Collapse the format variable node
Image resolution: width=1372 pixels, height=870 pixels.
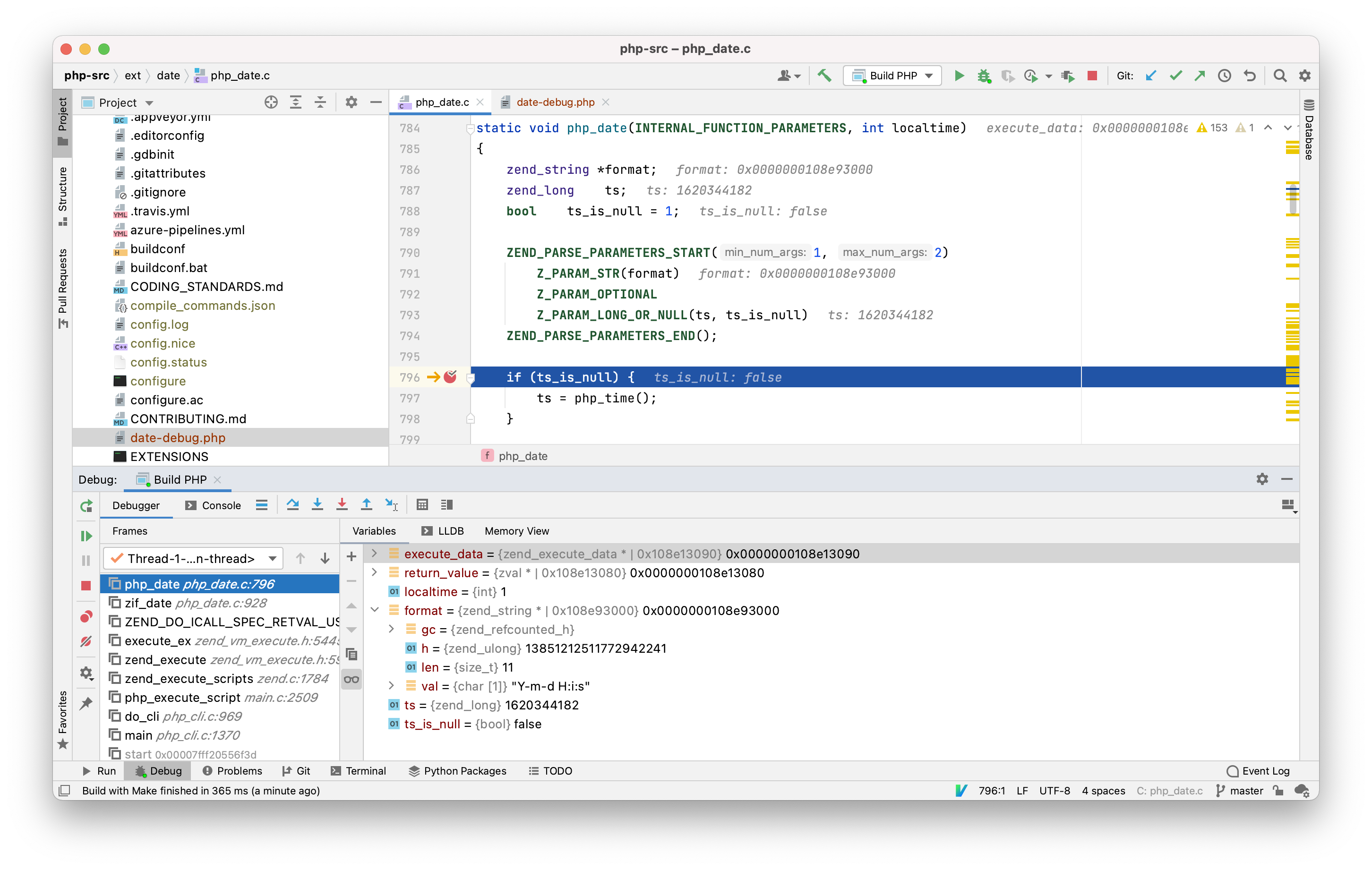374,610
